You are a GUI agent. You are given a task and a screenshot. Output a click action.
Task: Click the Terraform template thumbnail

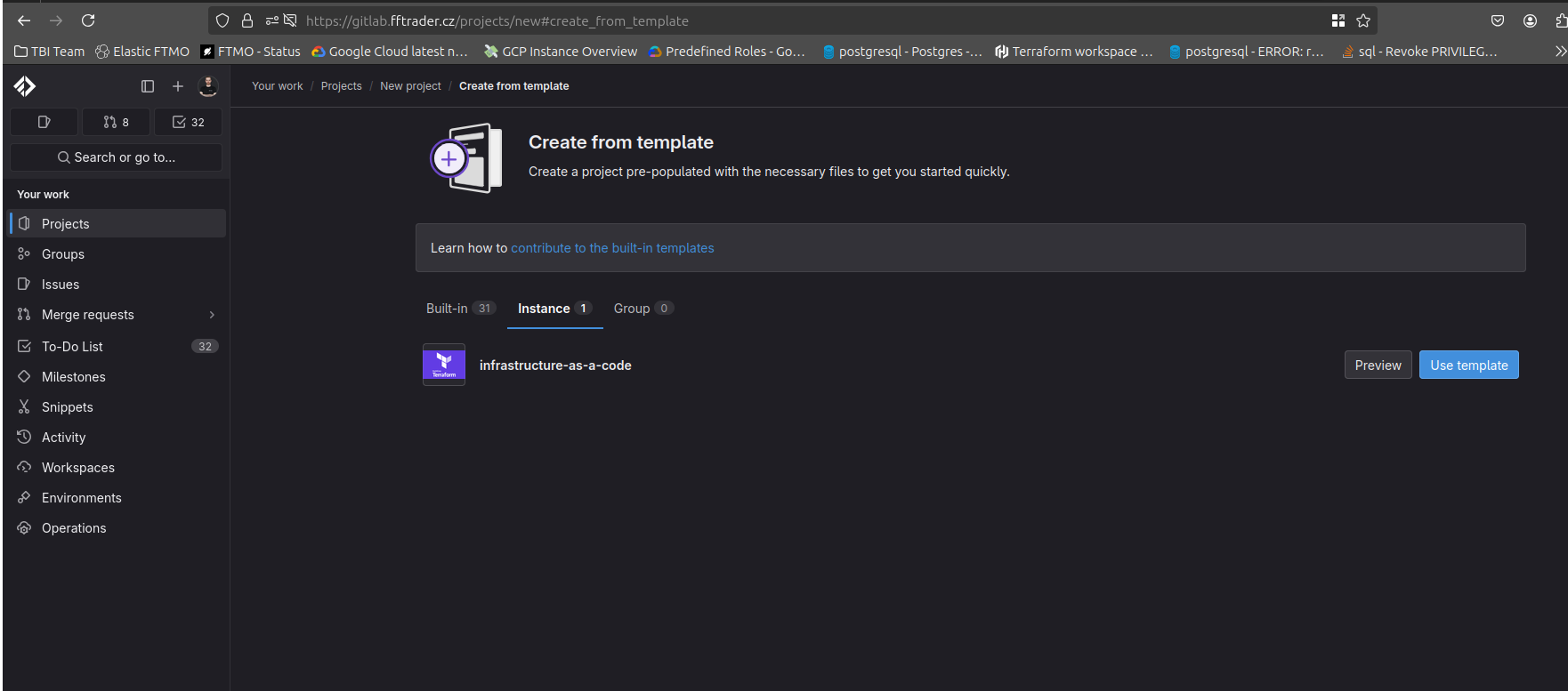444,365
